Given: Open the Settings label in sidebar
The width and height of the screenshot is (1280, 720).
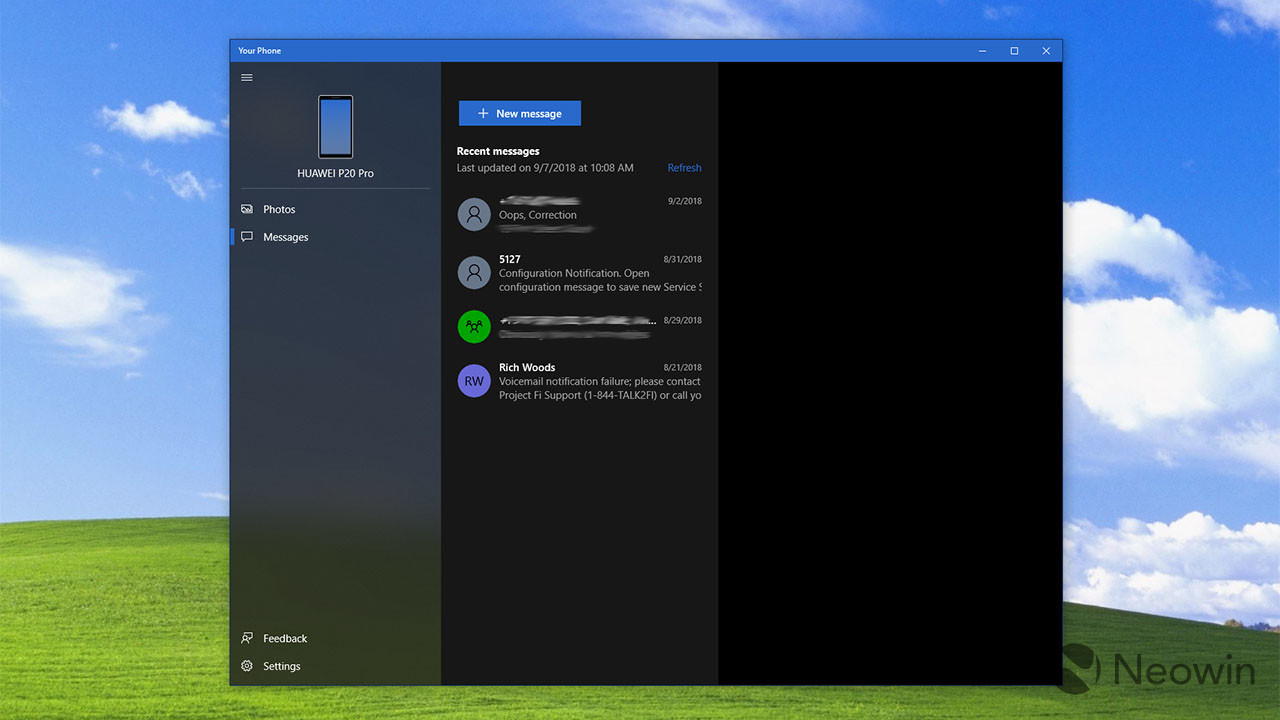Looking at the screenshot, I should (282, 666).
